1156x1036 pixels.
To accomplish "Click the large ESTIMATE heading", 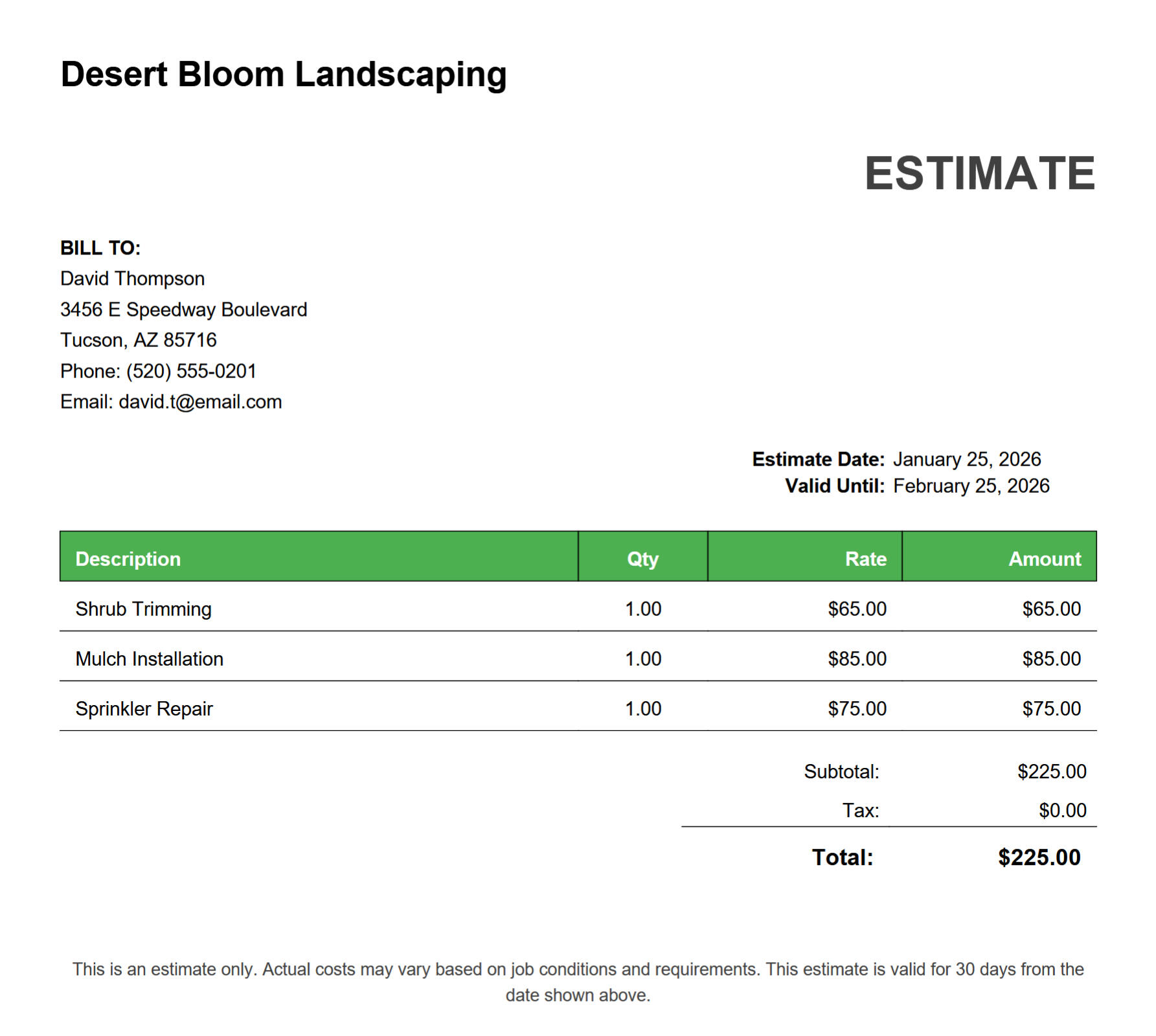I will pos(979,174).
